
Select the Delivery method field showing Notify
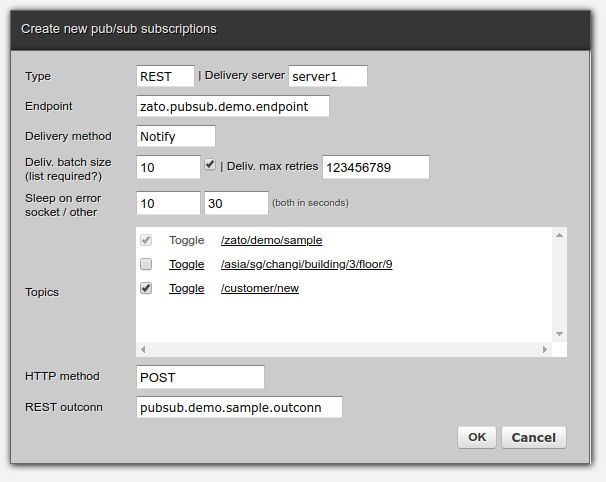(176, 136)
